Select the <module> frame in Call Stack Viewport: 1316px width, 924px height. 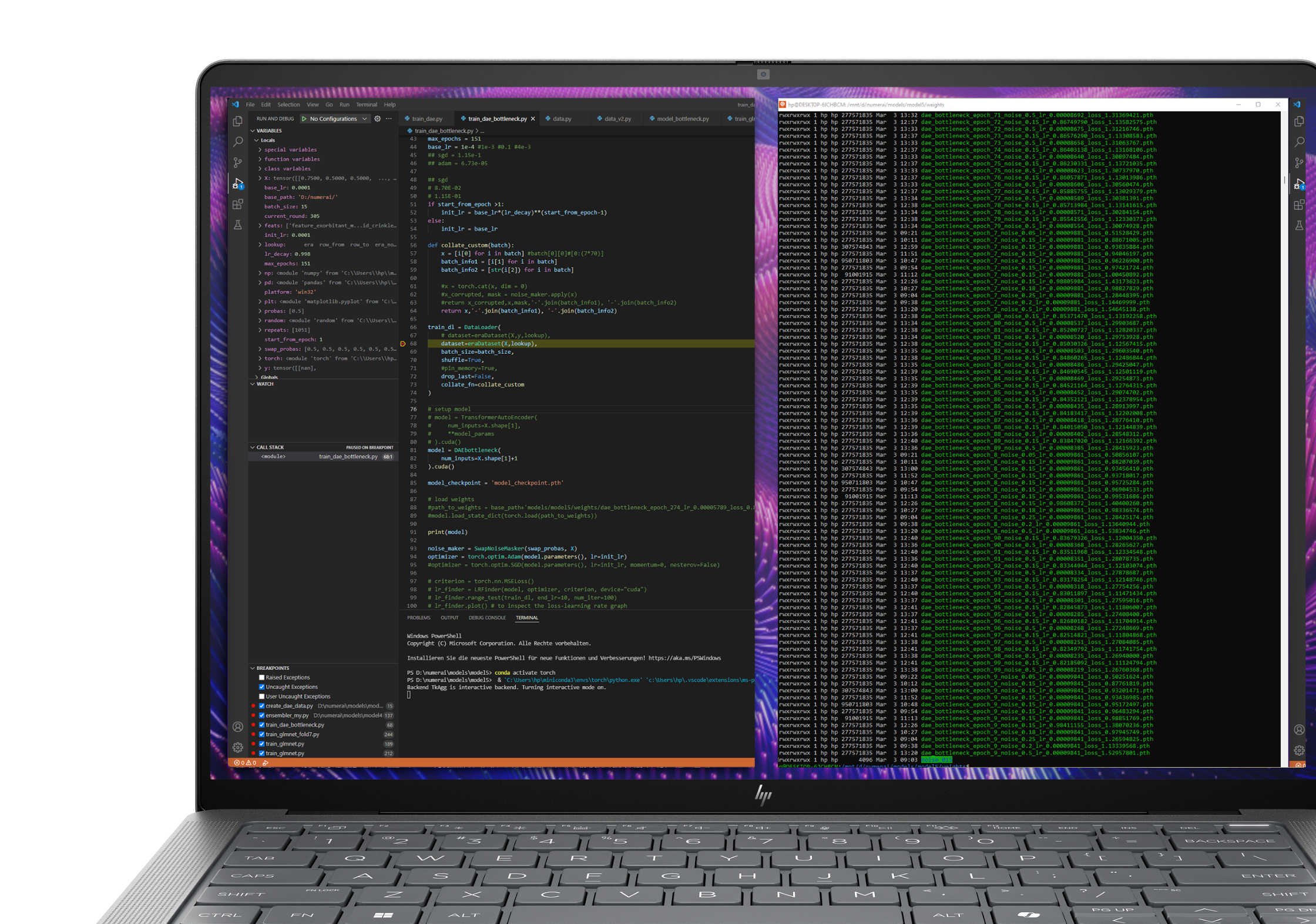point(273,456)
